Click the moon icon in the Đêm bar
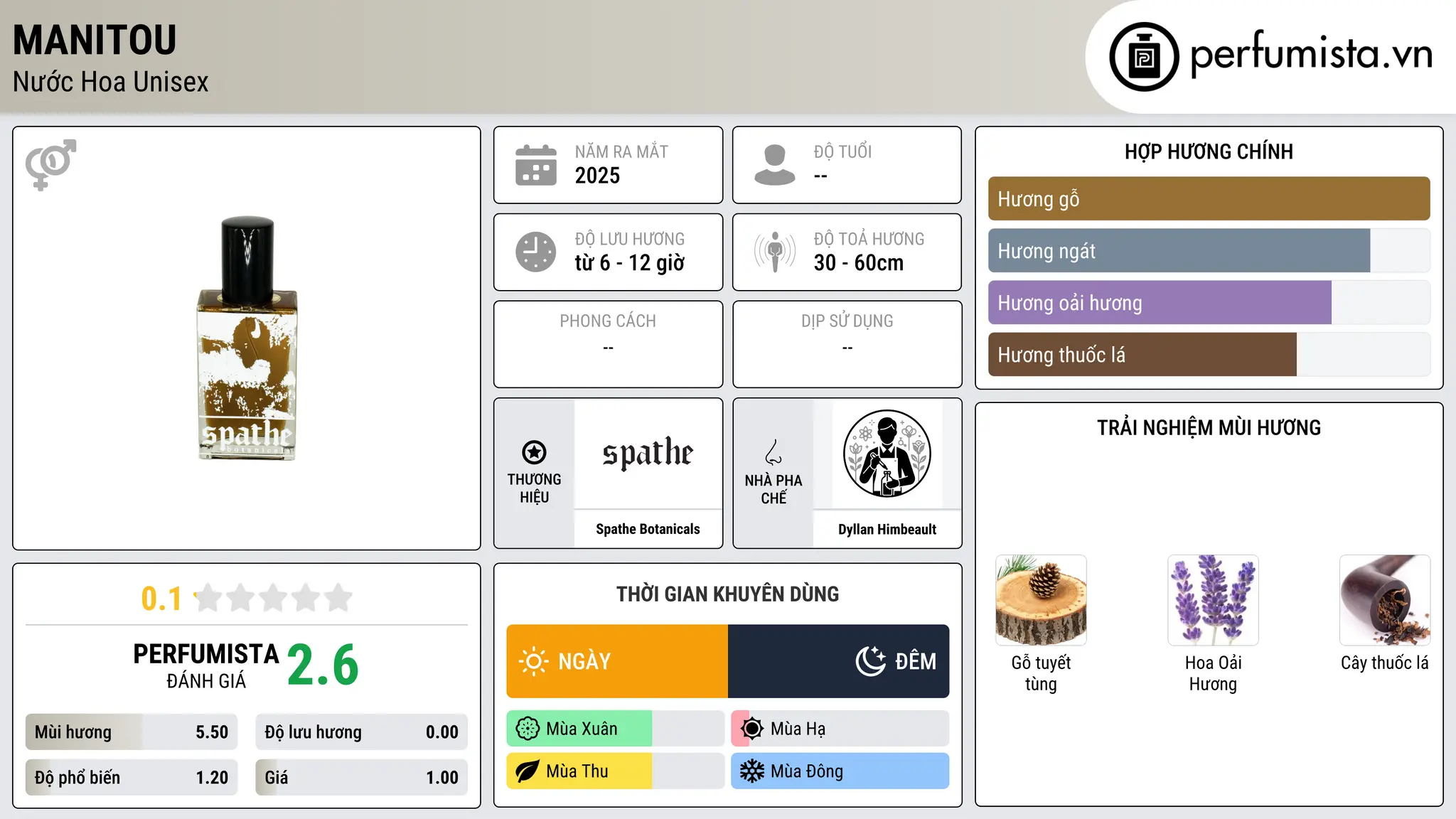Screen dimensions: 1456x819 [x=870, y=661]
